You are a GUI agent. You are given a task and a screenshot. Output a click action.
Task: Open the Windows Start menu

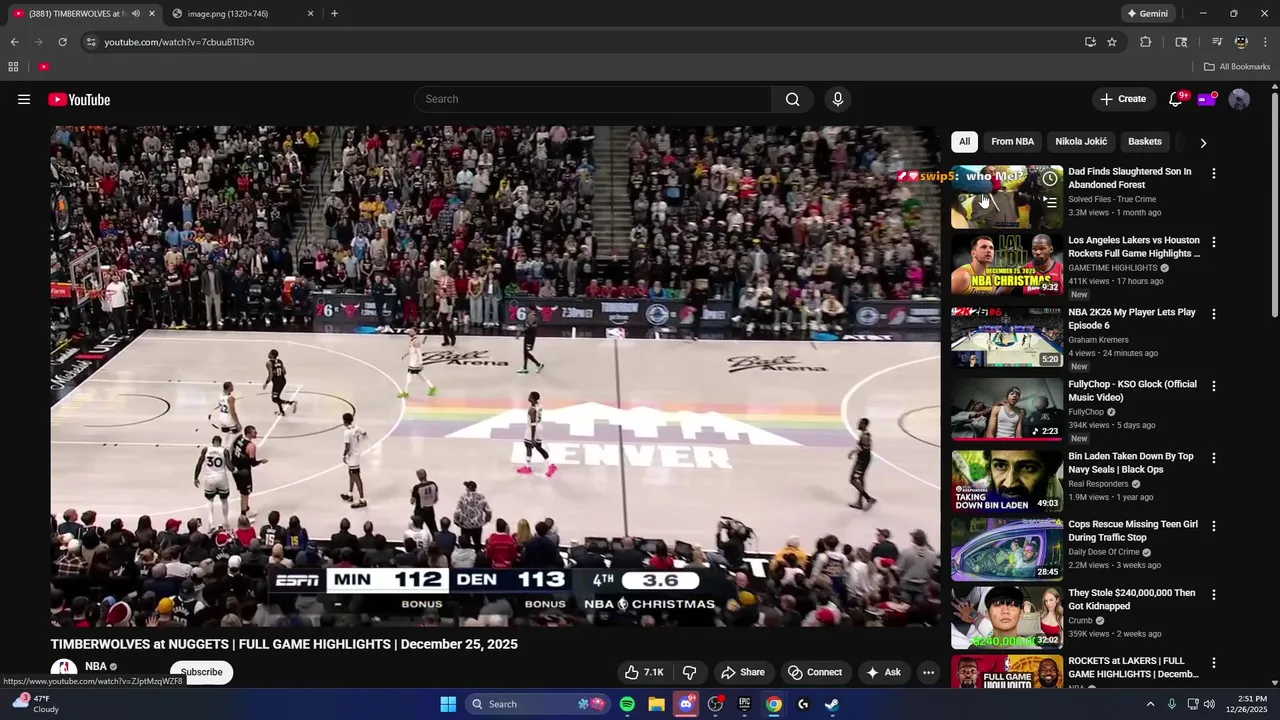(x=448, y=704)
